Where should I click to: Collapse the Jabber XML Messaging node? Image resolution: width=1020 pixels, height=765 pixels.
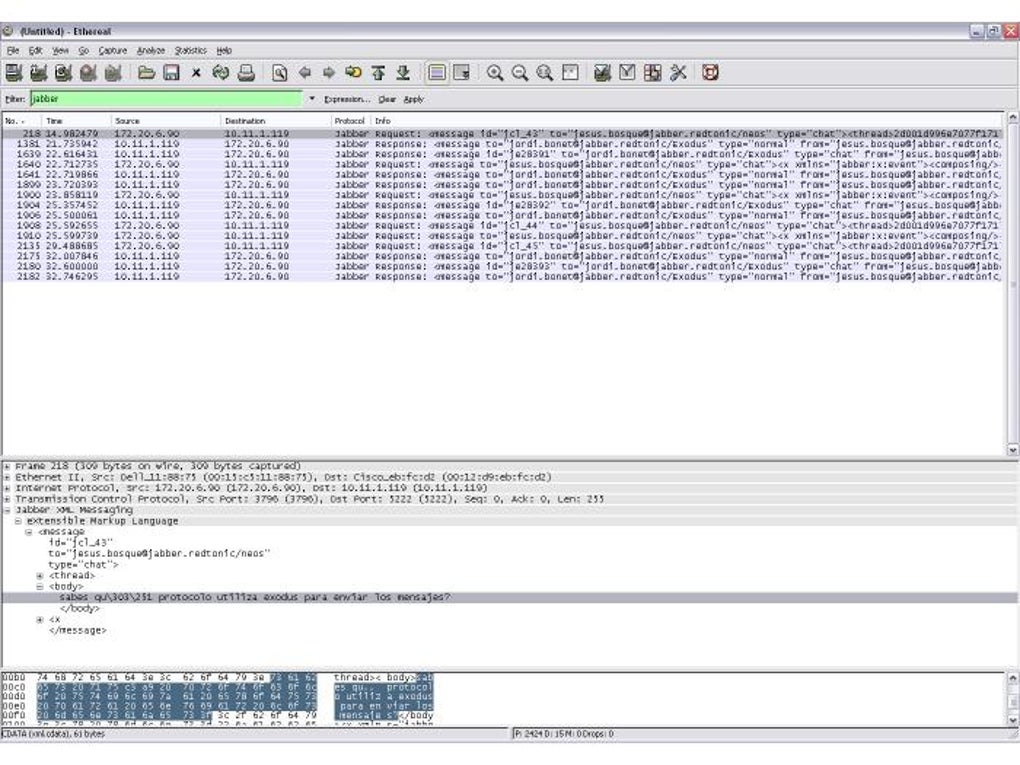[x=7, y=511]
